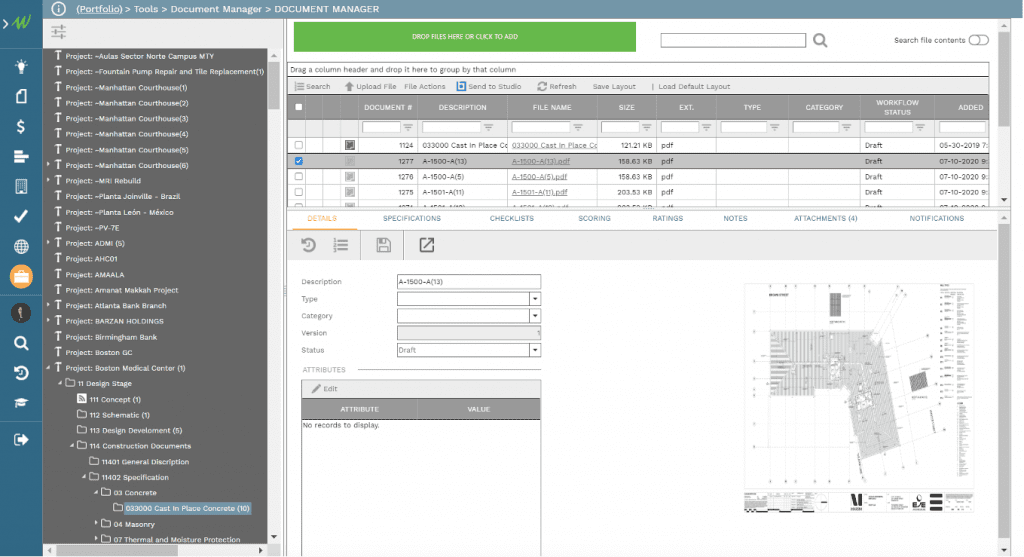Open the bar lines schedule sidebar icon

(21, 157)
